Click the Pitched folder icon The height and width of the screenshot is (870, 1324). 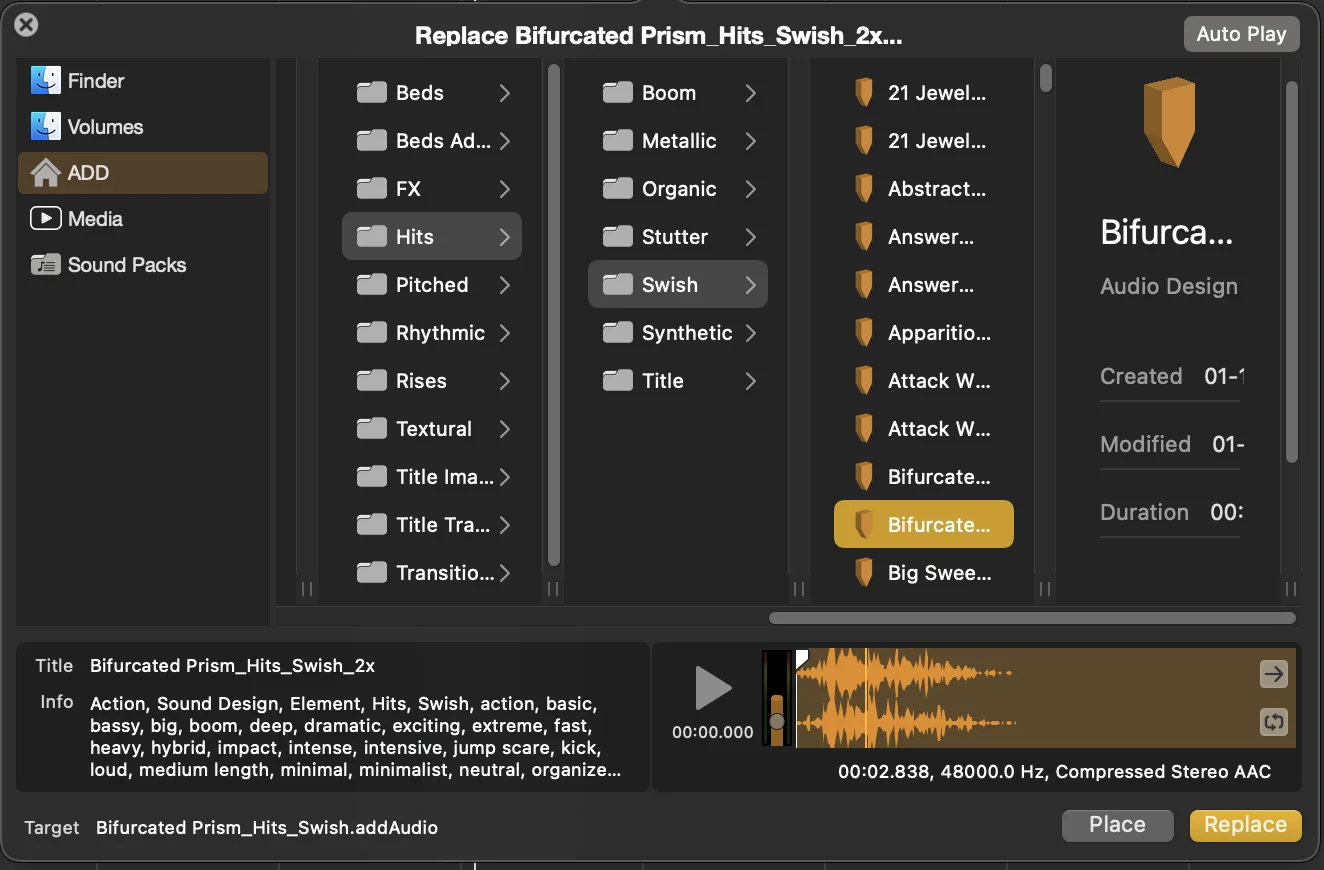pos(372,285)
